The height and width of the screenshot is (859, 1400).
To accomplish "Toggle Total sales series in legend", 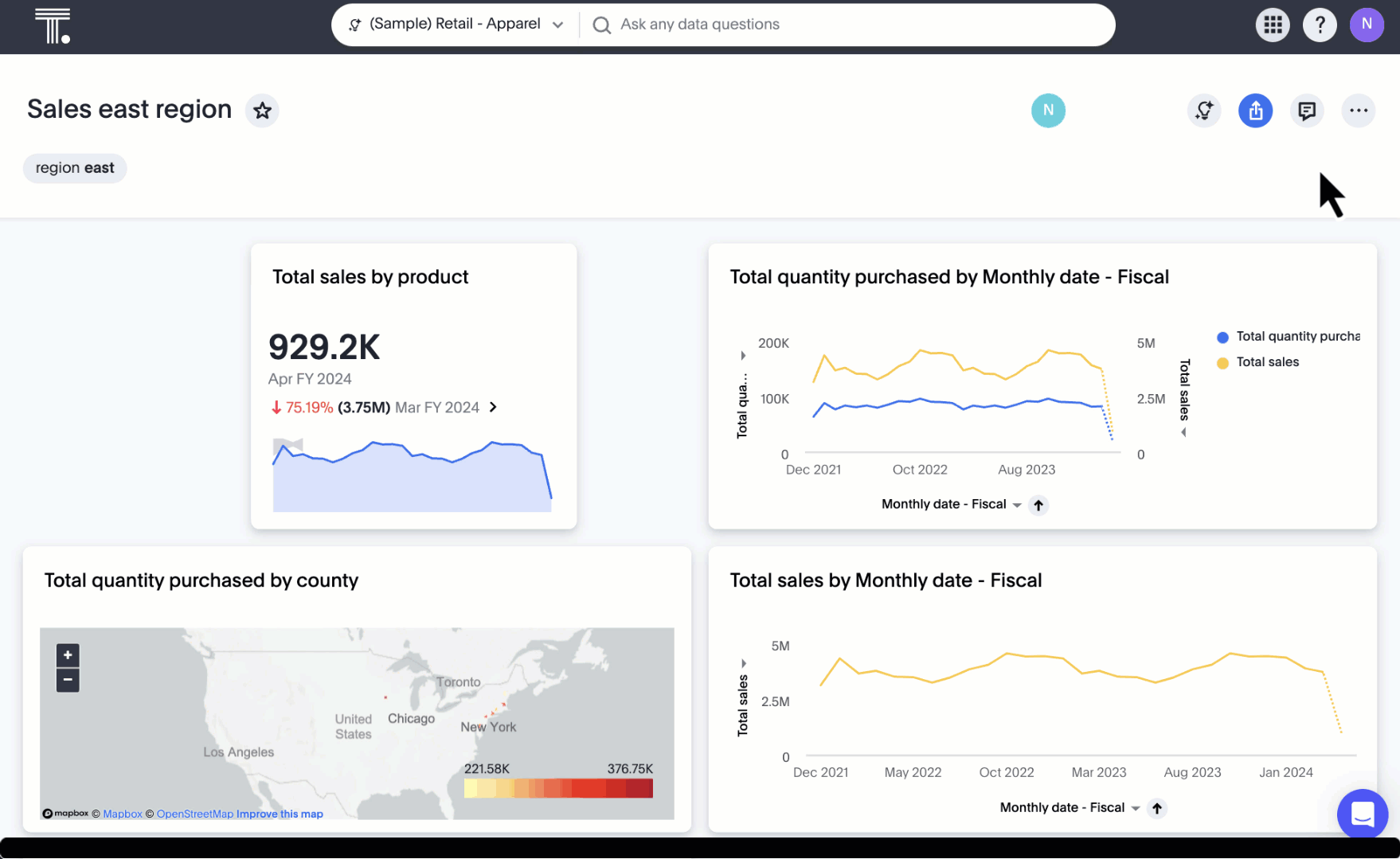I will pyautogui.click(x=1266, y=362).
